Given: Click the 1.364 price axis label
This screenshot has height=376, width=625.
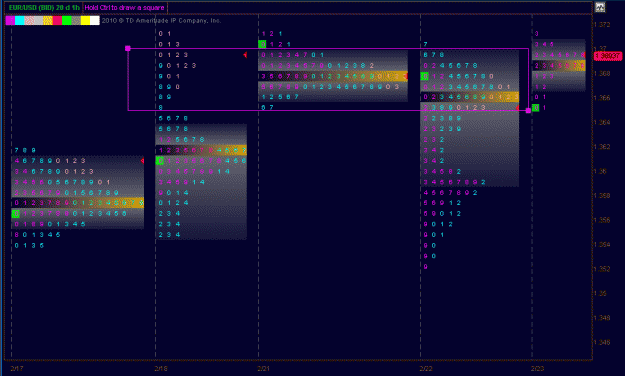Looking at the screenshot, I should (x=602, y=122).
